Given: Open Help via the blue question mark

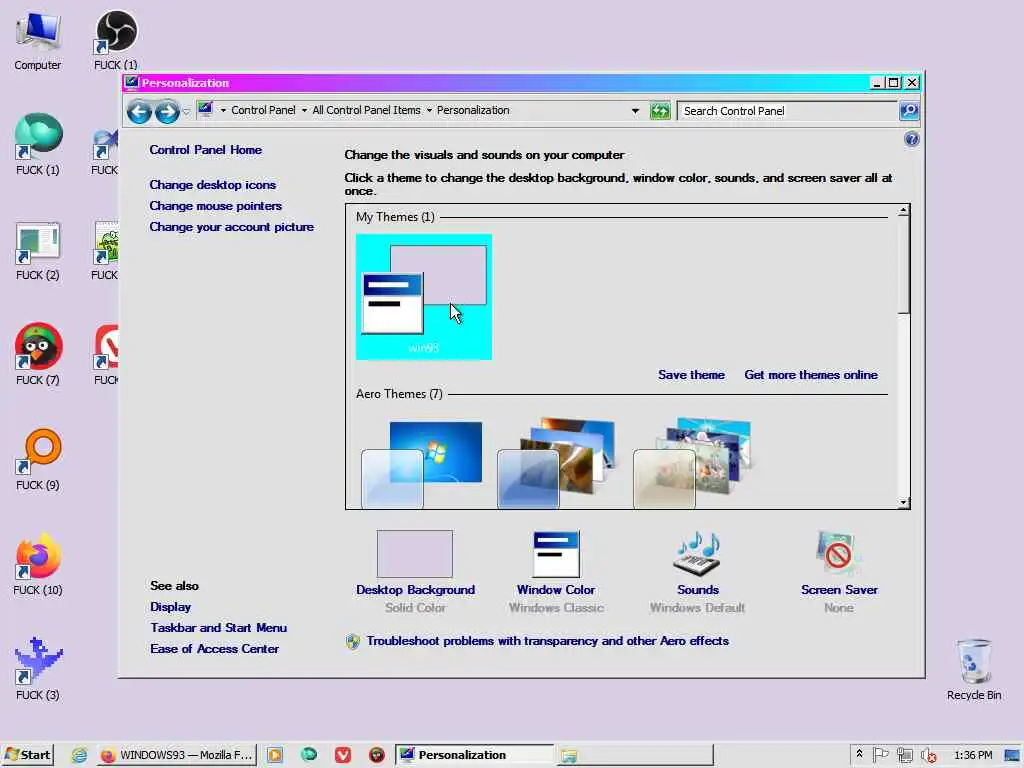Looking at the screenshot, I should (911, 139).
